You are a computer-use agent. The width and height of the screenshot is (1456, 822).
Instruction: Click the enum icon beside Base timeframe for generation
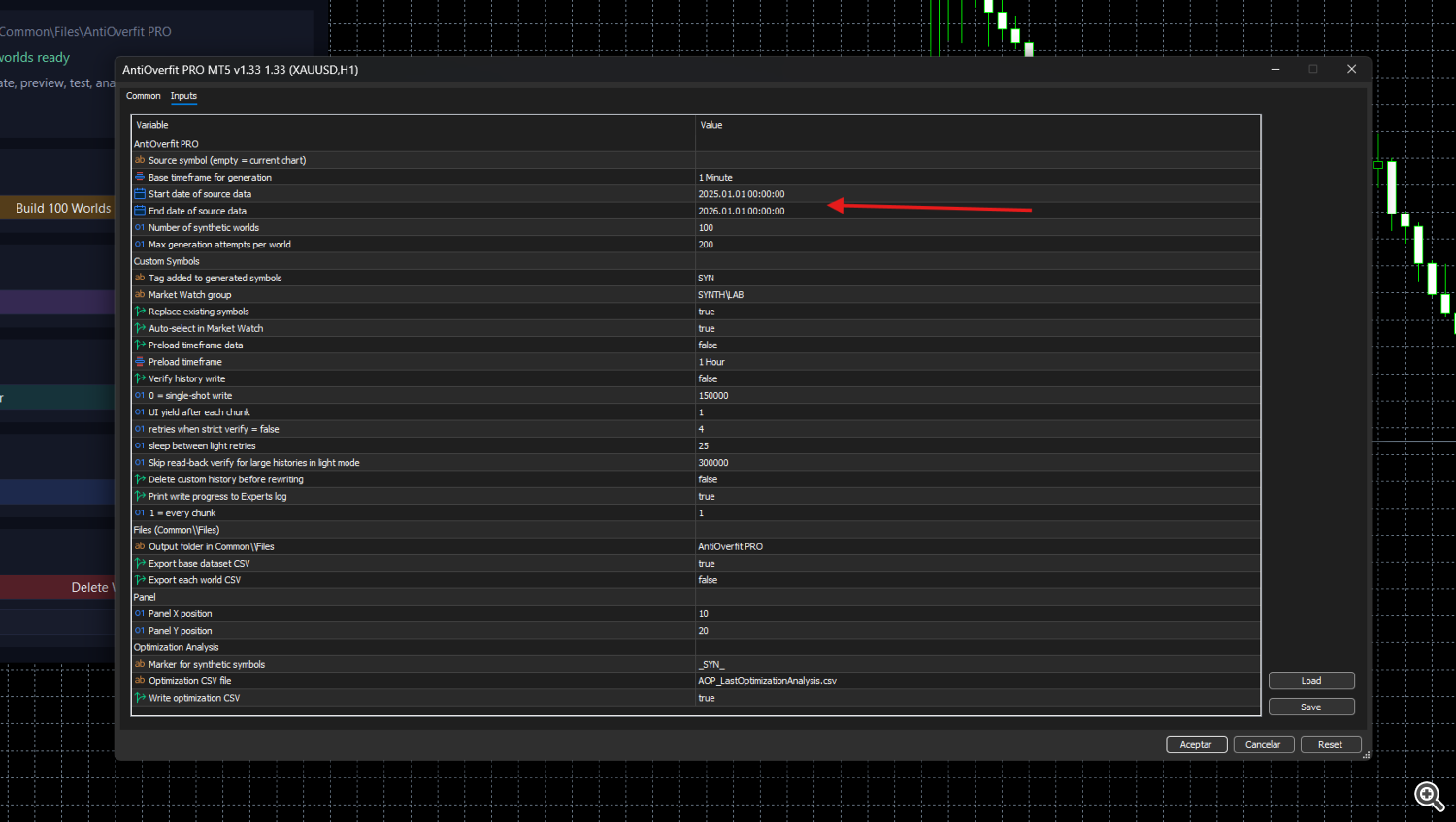click(x=140, y=177)
